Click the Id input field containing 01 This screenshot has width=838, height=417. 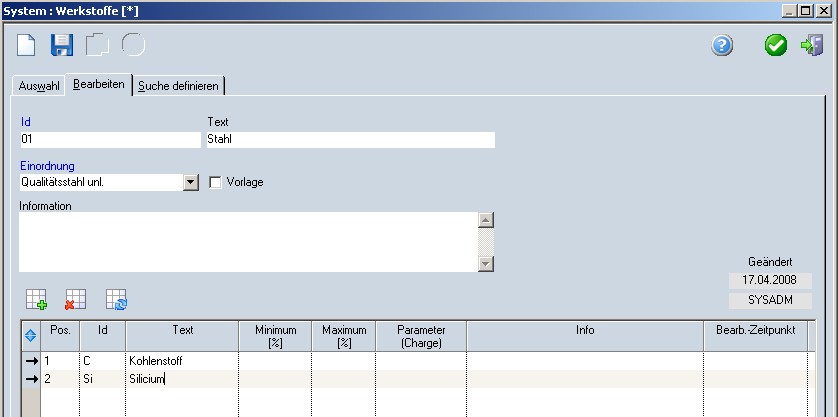point(109,140)
